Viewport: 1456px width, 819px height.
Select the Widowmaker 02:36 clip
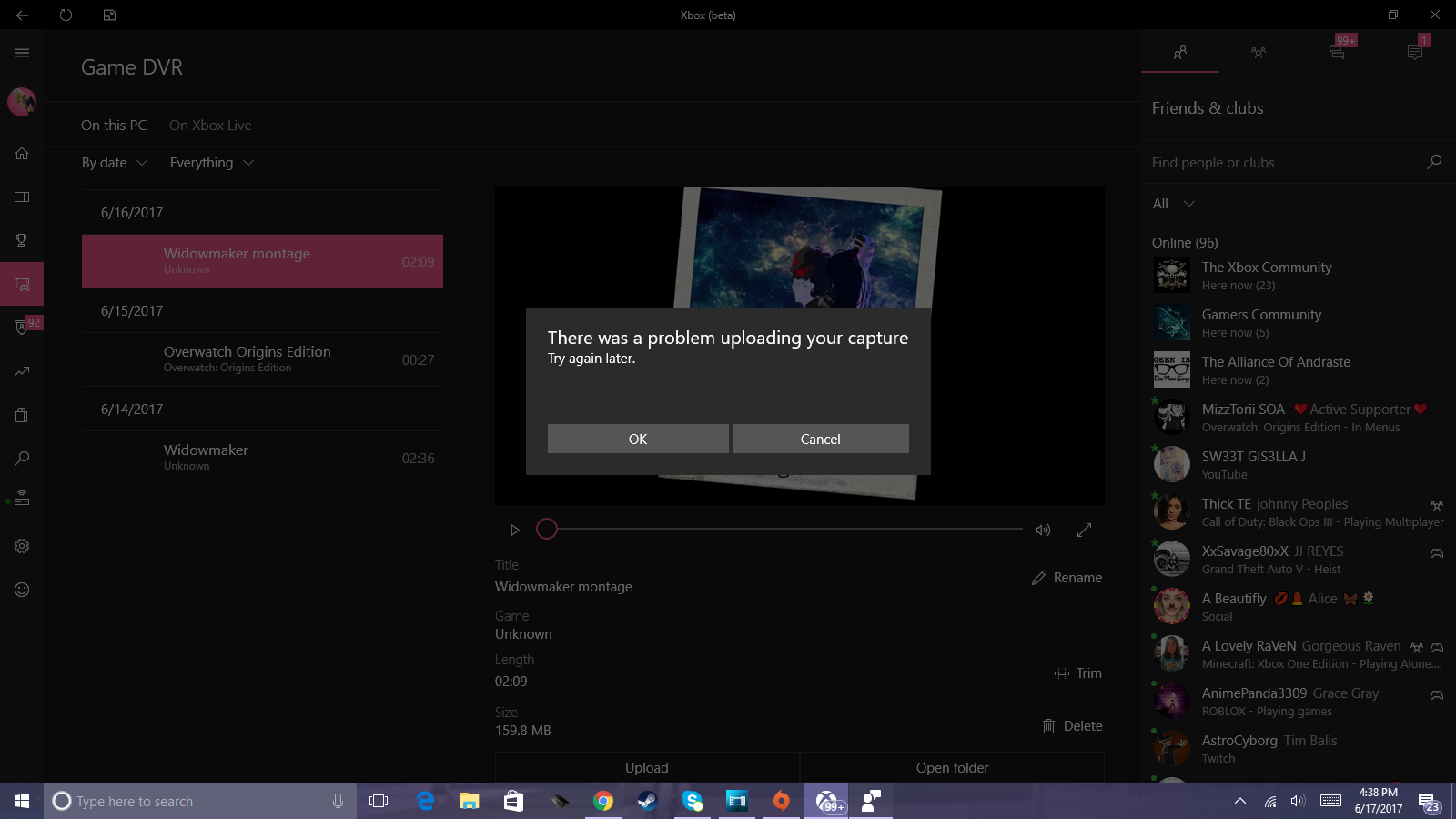coord(262,458)
